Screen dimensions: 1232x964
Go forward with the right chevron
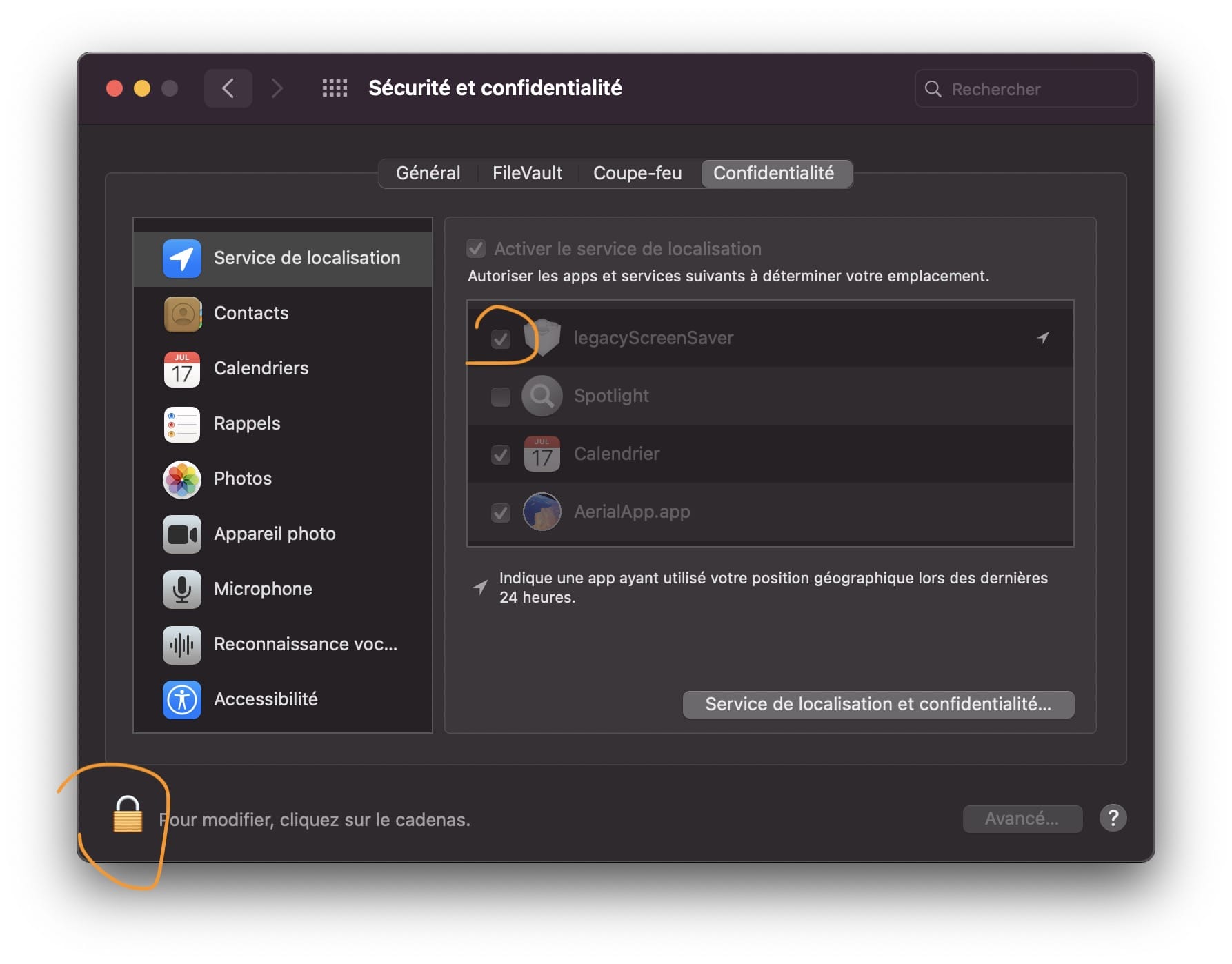point(277,88)
